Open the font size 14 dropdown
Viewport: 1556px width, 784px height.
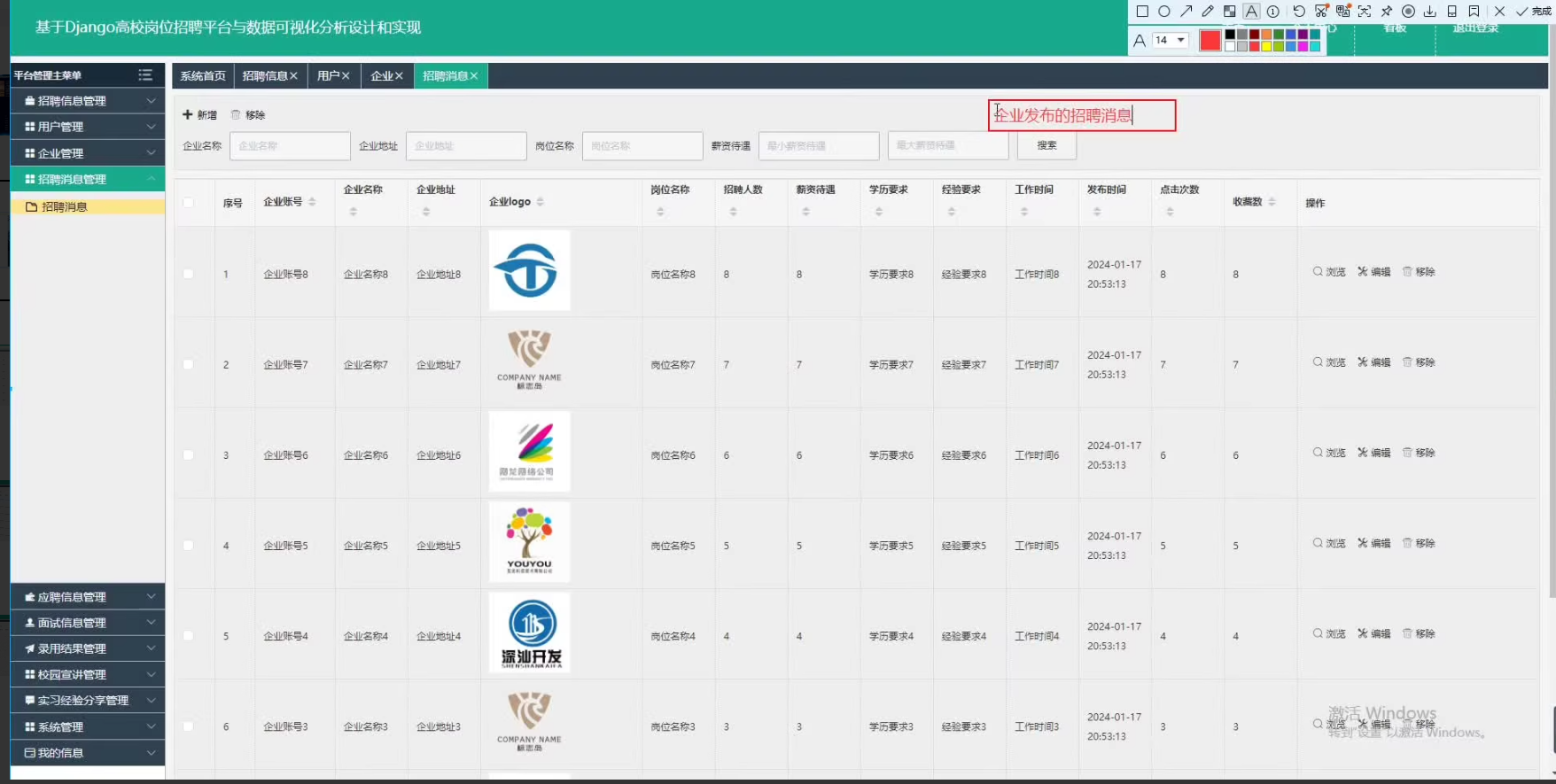click(1170, 40)
